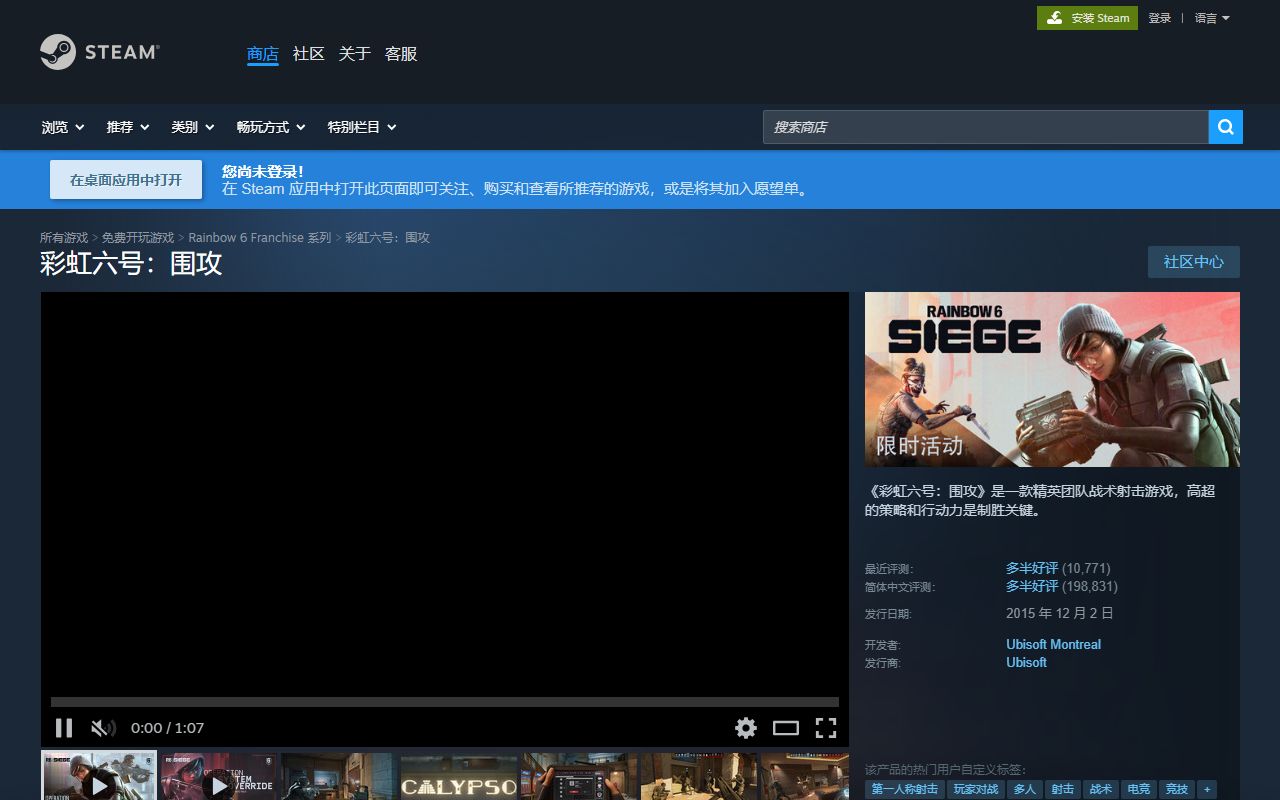Toggle theater mode on the video player
This screenshot has height=800, width=1280.
786,728
